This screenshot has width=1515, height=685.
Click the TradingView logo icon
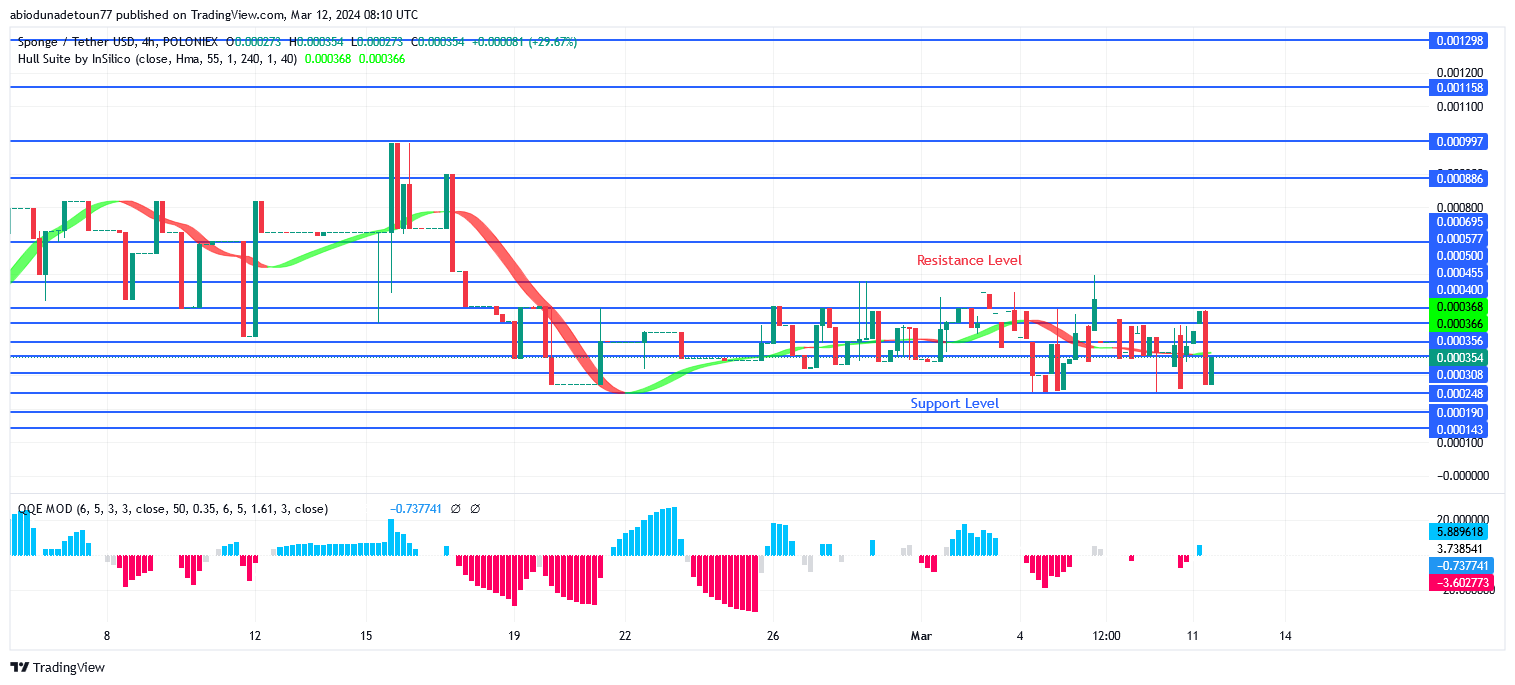(19, 667)
